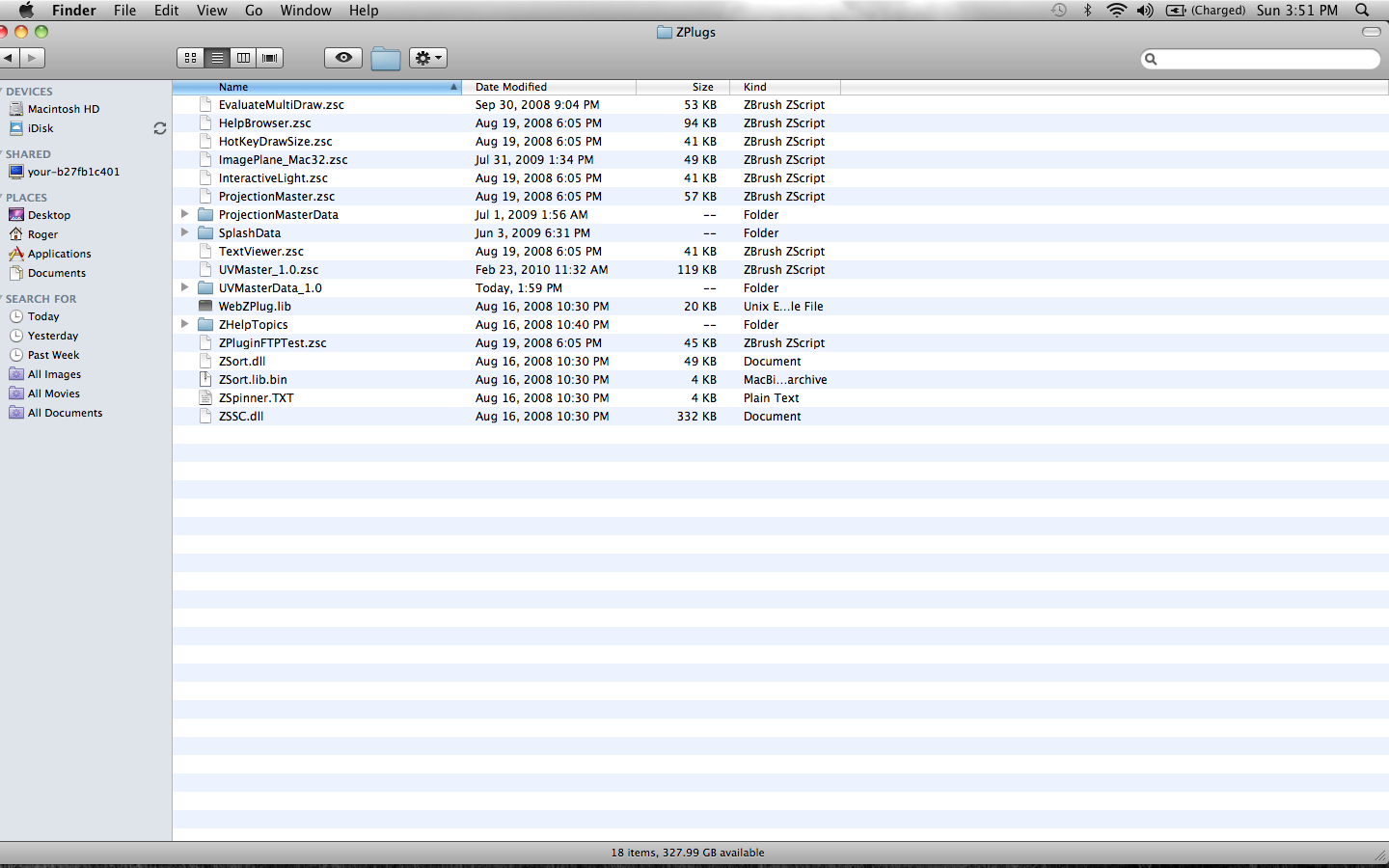Switch to icon view
This screenshot has width=1389, height=868.
point(190,58)
